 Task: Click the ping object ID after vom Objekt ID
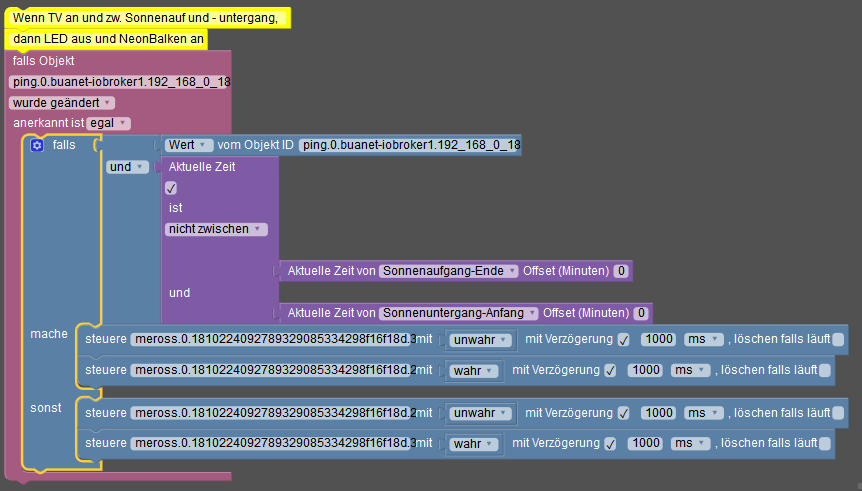coord(410,145)
